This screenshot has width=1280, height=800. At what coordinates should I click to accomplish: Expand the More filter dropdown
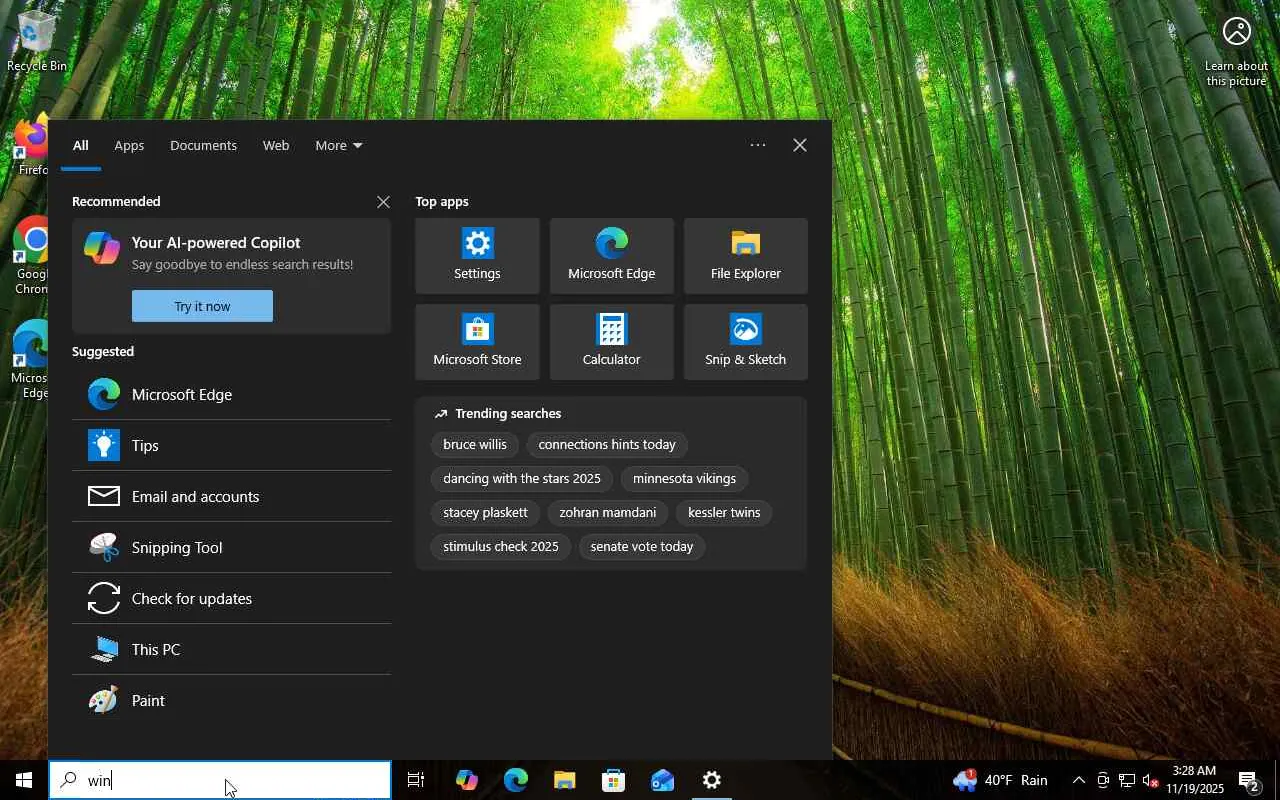[x=338, y=145]
